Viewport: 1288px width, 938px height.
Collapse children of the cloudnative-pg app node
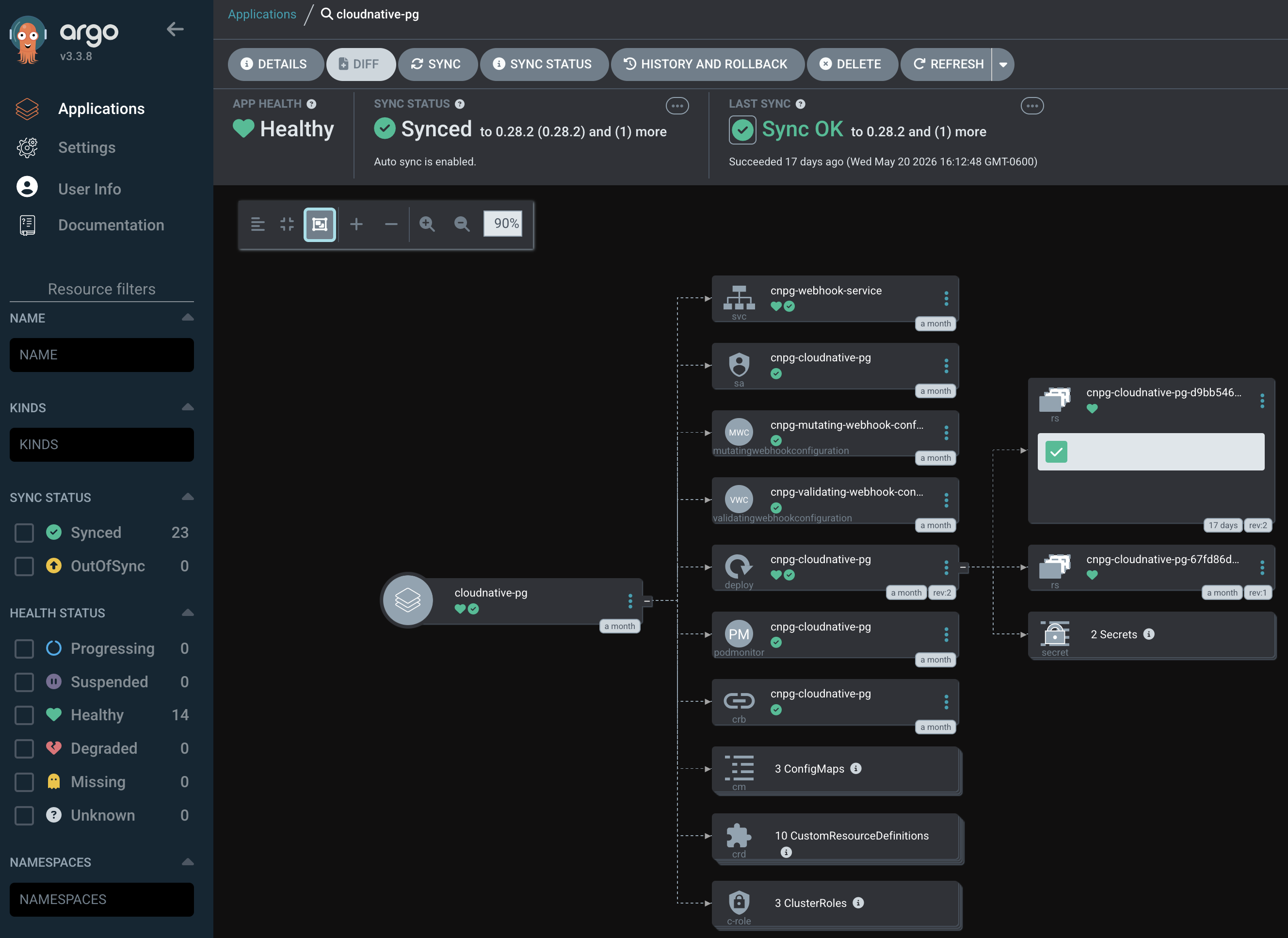pyautogui.click(x=647, y=600)
